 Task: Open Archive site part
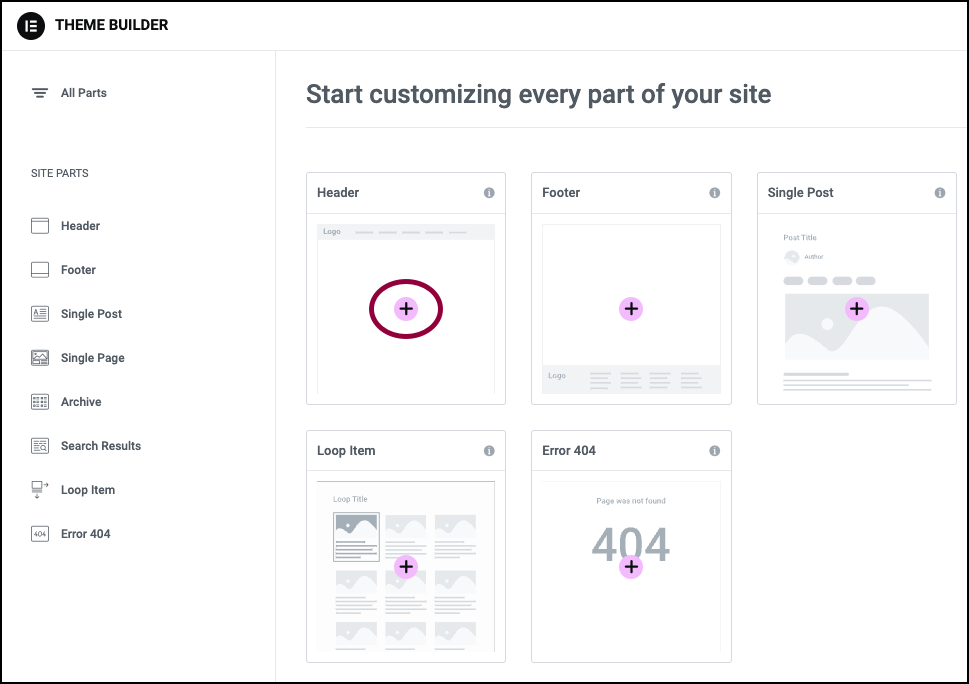66,402
